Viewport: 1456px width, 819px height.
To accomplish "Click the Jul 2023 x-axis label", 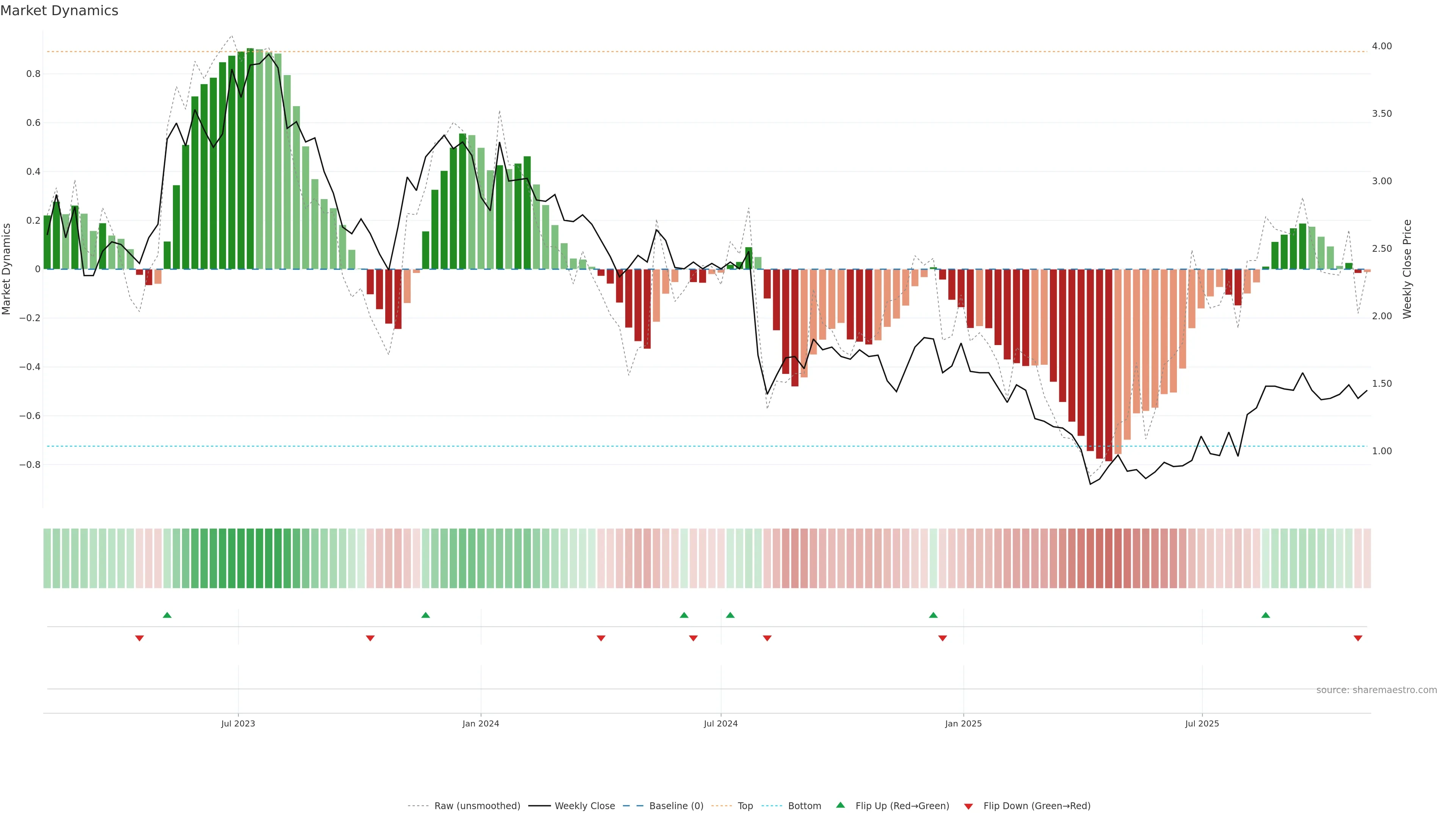I will tap(238, 723).
